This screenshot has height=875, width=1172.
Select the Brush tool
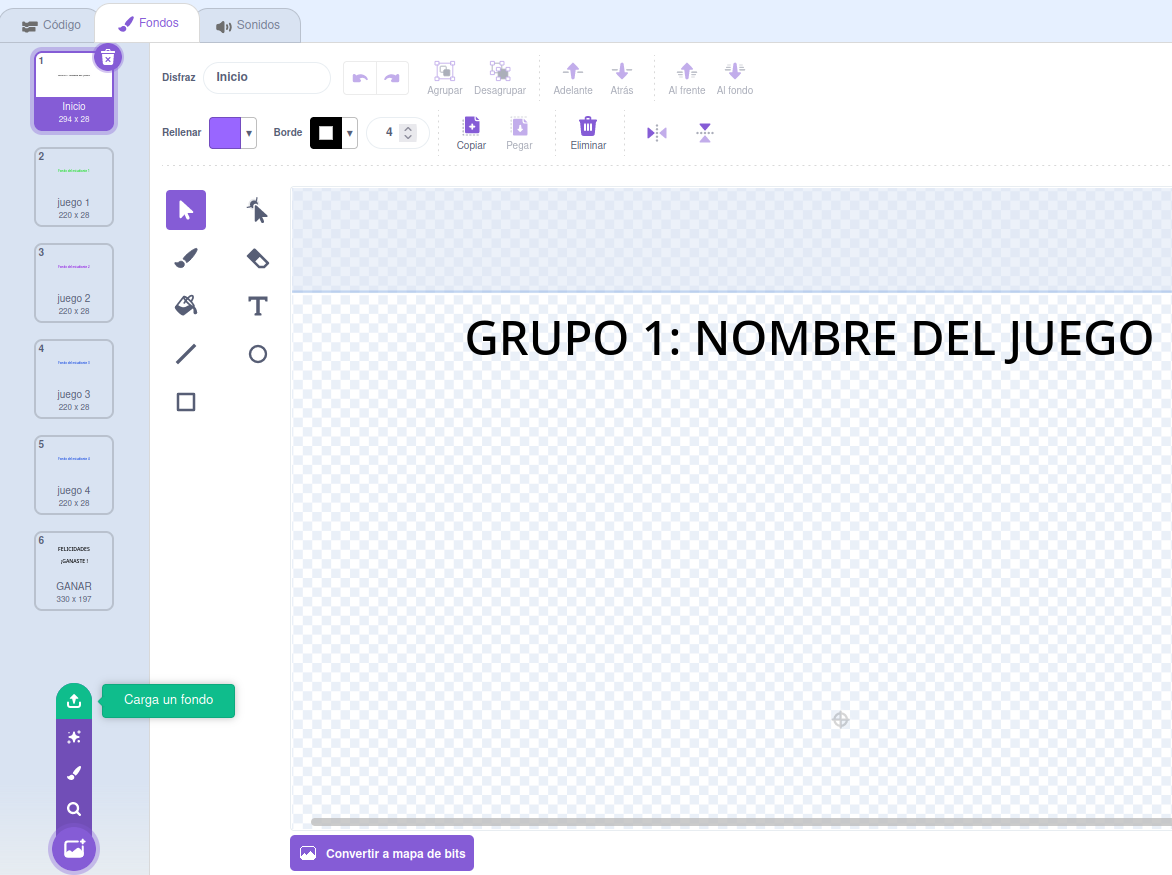click(185, 258)
